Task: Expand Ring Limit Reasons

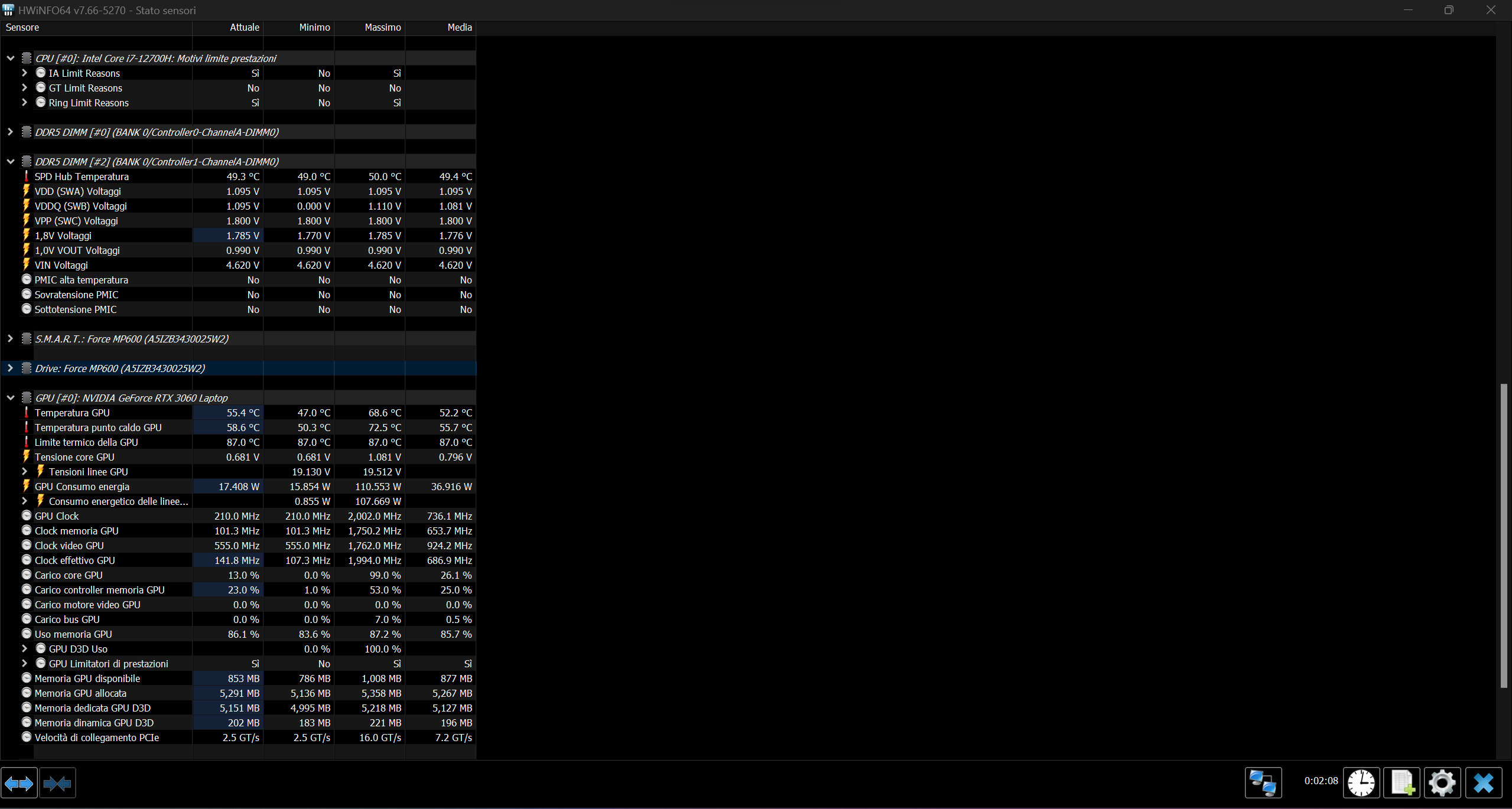Action: [24, 102]
